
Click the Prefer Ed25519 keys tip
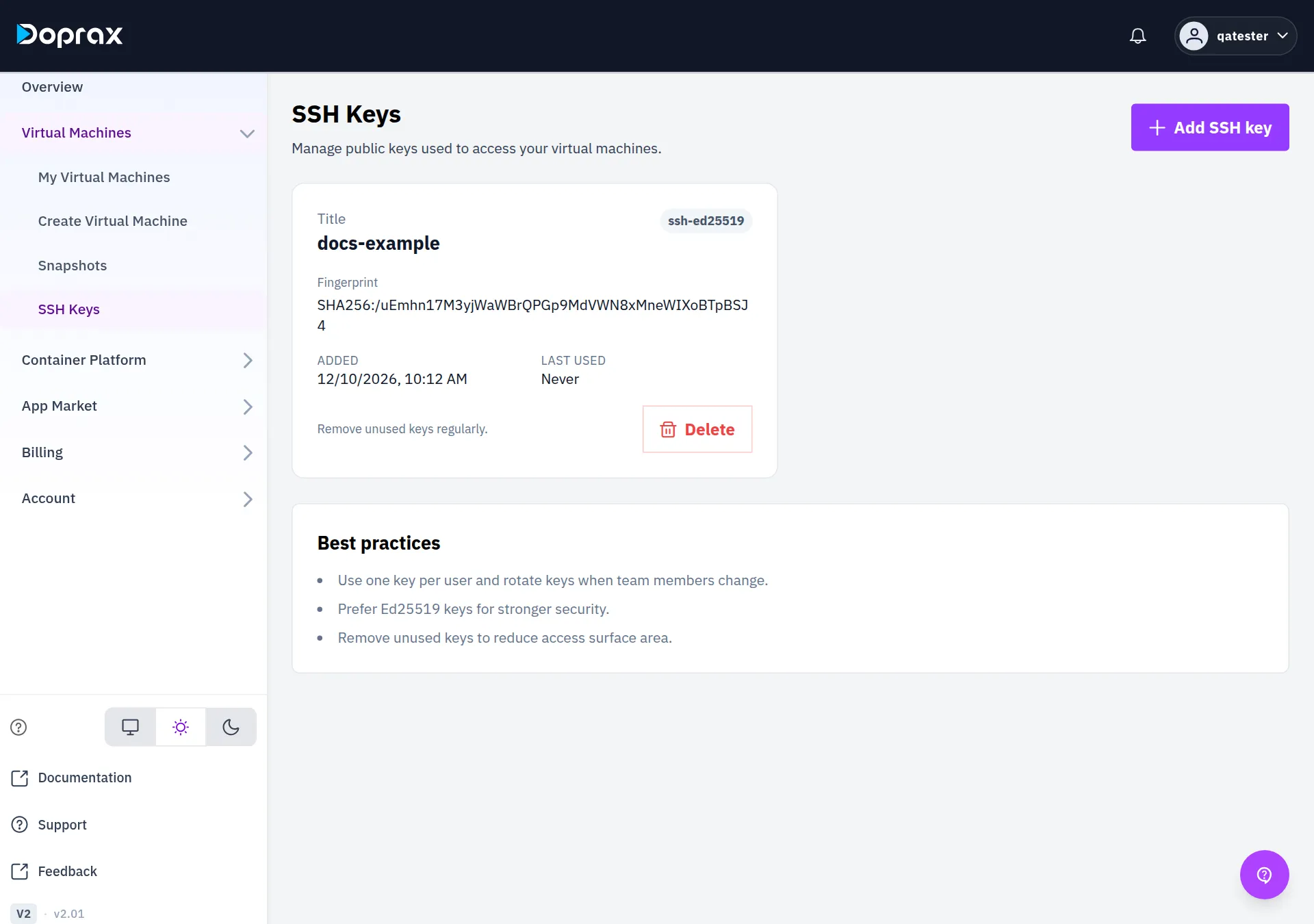coord(473,609)
